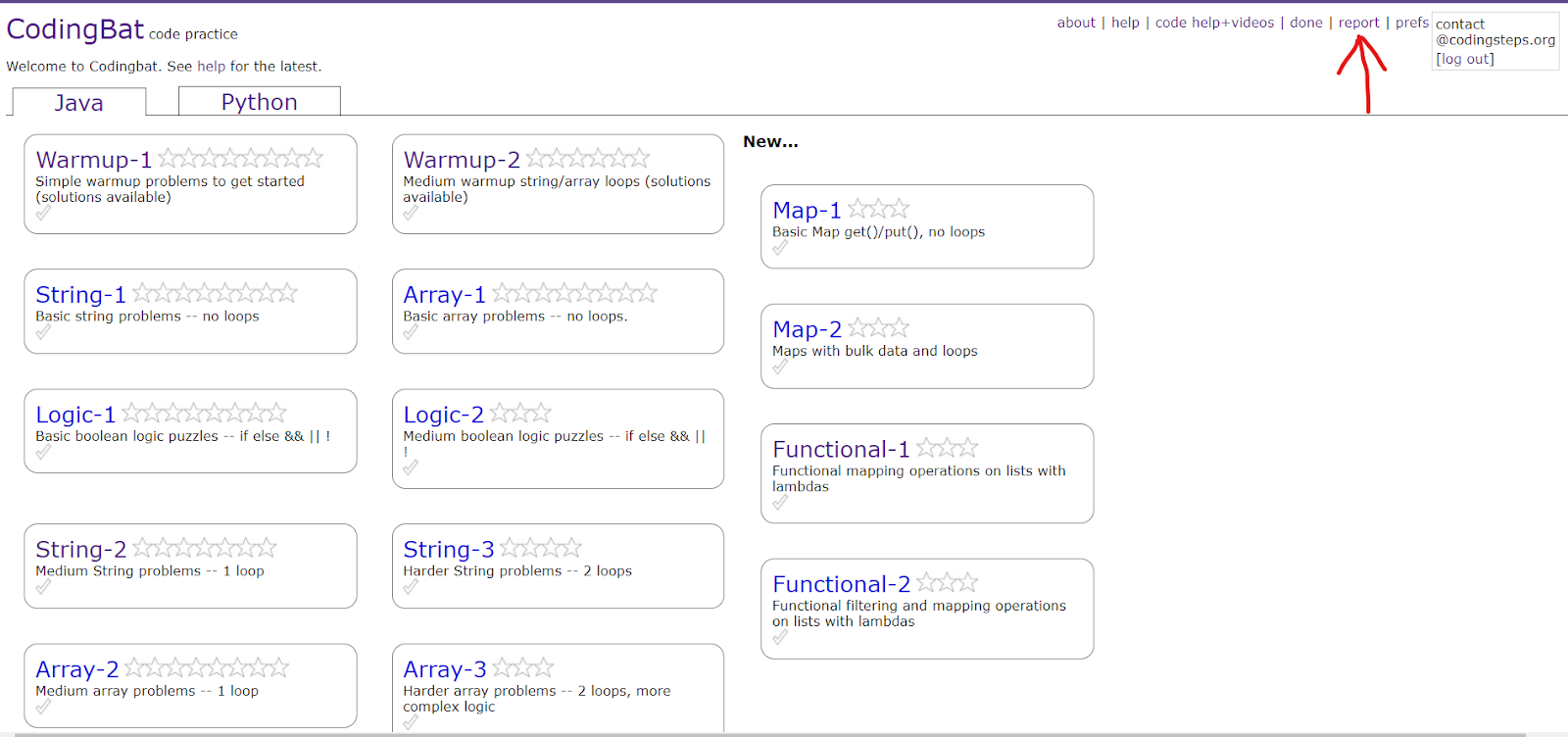1568x737 pixels.
Task: Click the checkmark icon in Logic-1 card
Action: pyautogui.click(x=43, y=452)
